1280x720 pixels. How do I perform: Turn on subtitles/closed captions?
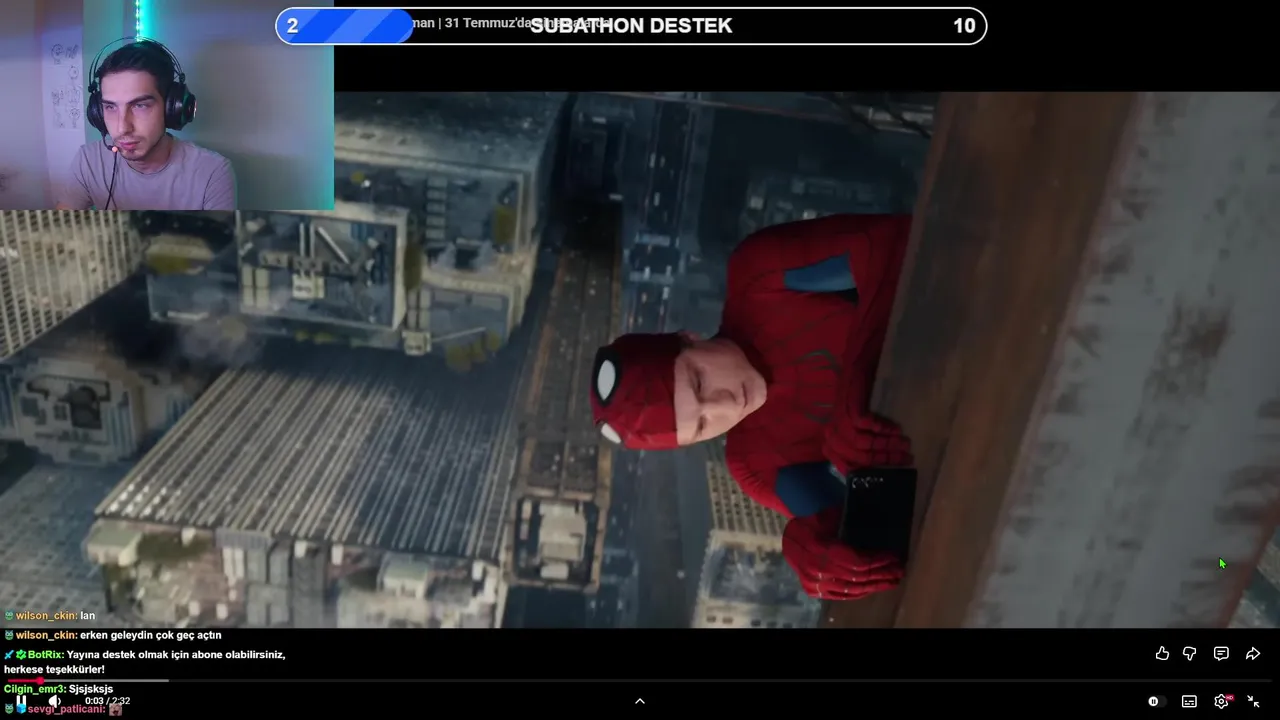click(x=1189, y=702)
